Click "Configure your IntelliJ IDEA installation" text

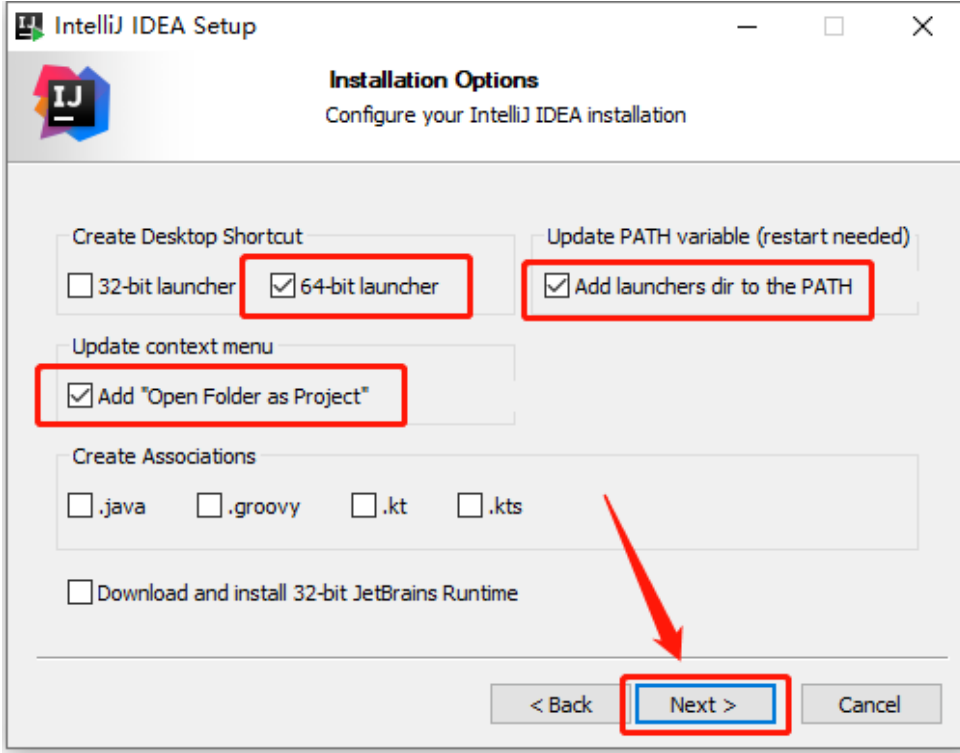tap(505, 115)
